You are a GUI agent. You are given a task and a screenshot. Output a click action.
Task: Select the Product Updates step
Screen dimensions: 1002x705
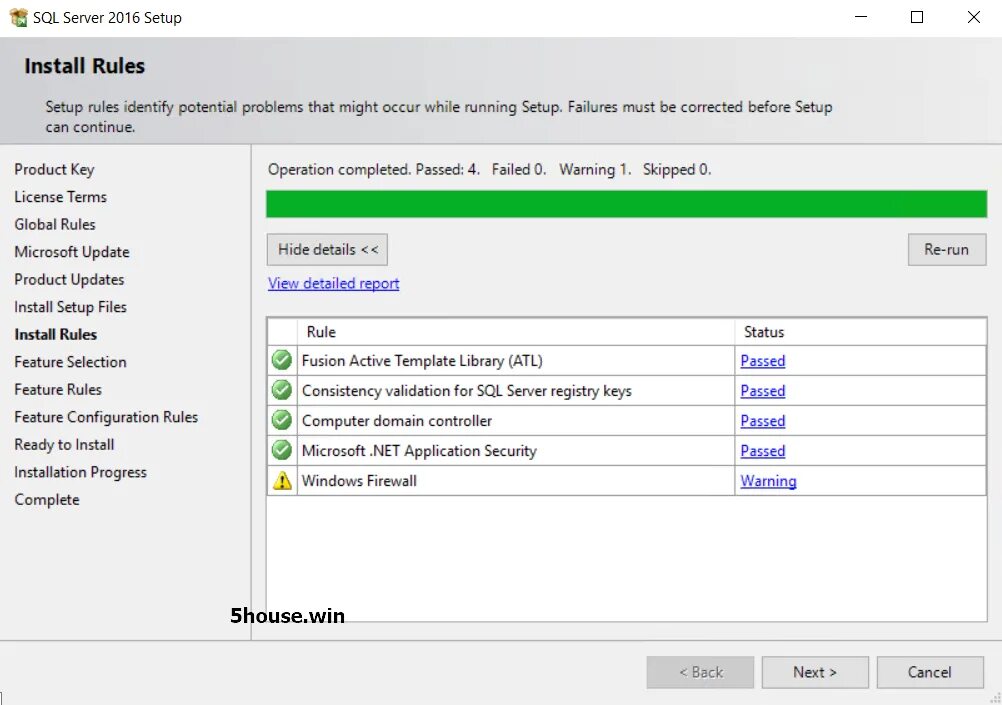click(x=69, y=279)
